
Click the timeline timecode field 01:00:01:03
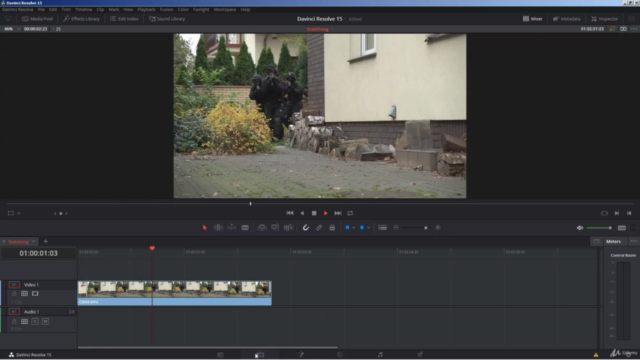click(39, 253)
